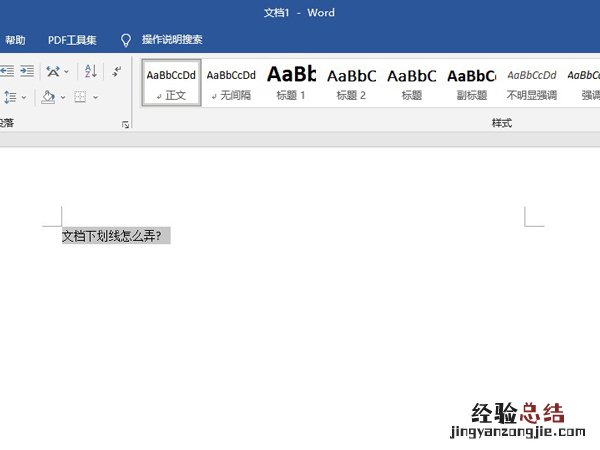This screenshot has width=600, height=450.
Task: Click the Increase Indent icon
Action: pos(27,71)
